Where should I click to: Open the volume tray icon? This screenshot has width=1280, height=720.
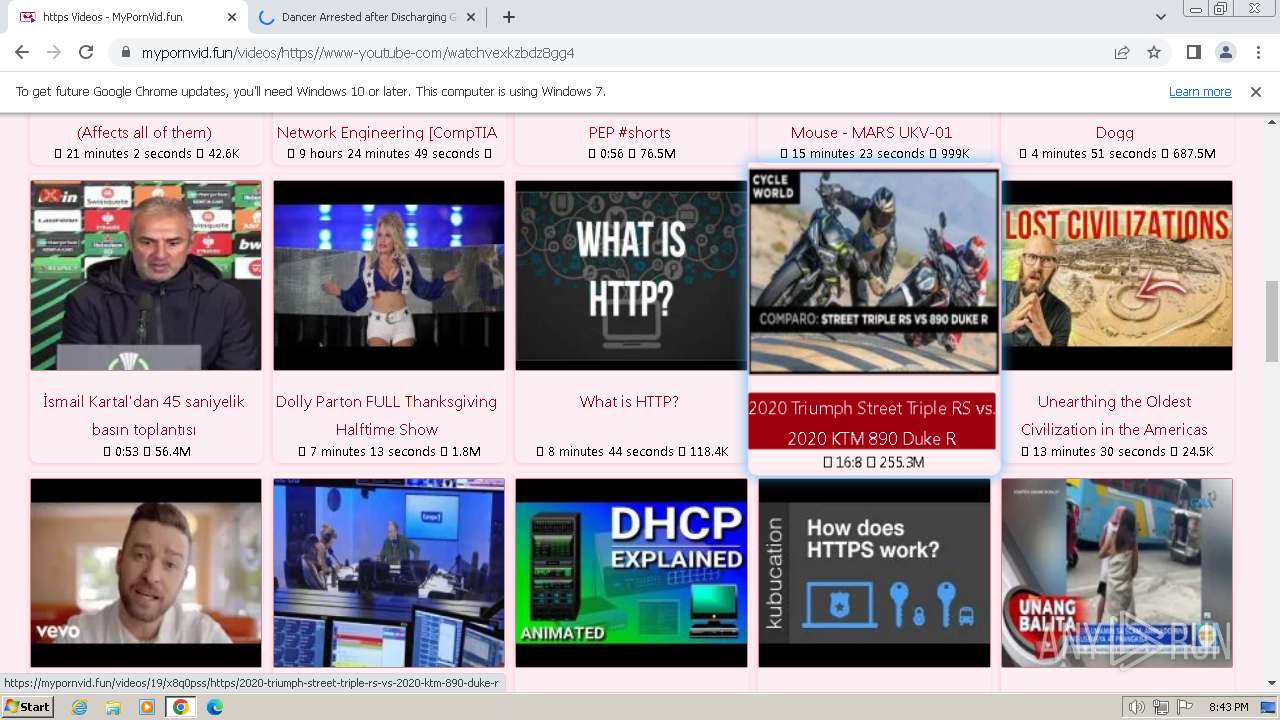[x=1137, y=707]
